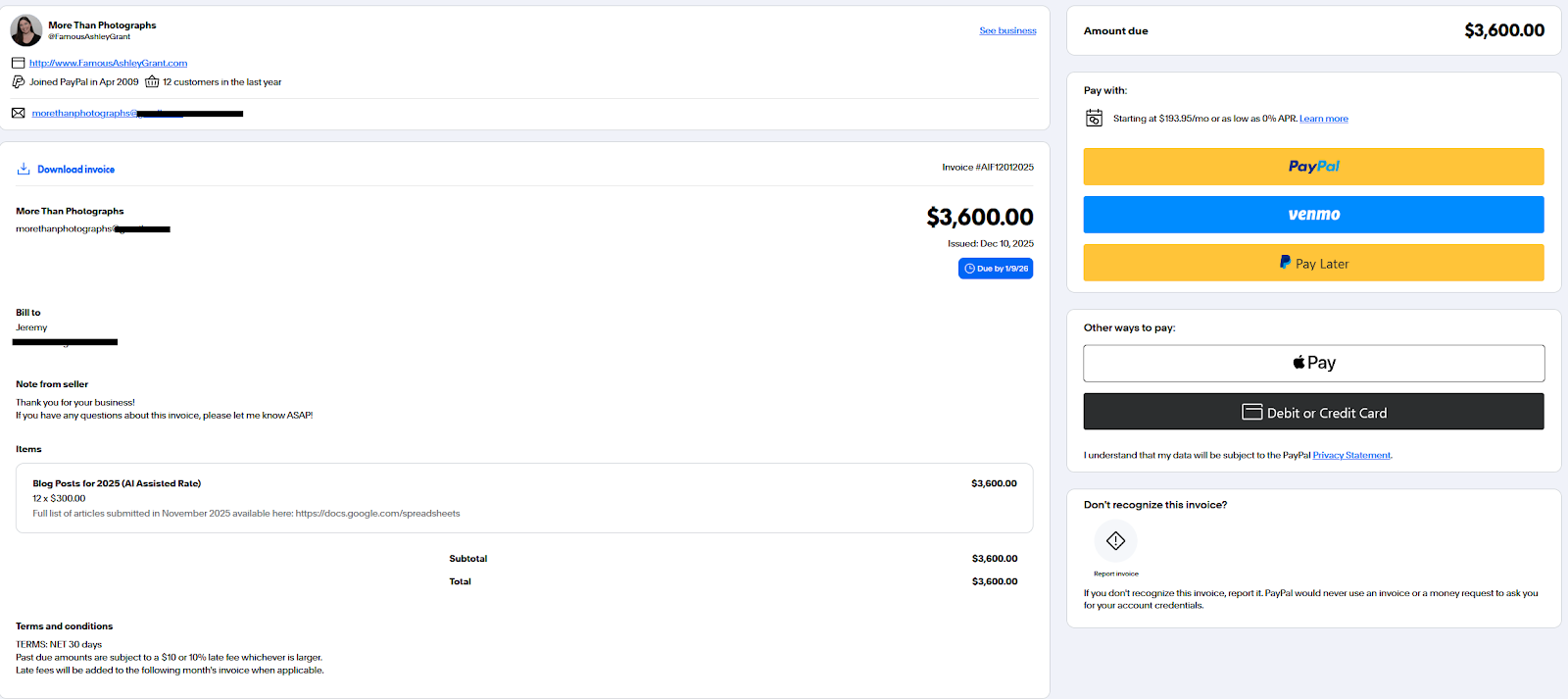This screenshot has height=699, width=1568.
Task: Click the Report invoice warning icon
Action: pyautogui.click(x=1115, y=540)
